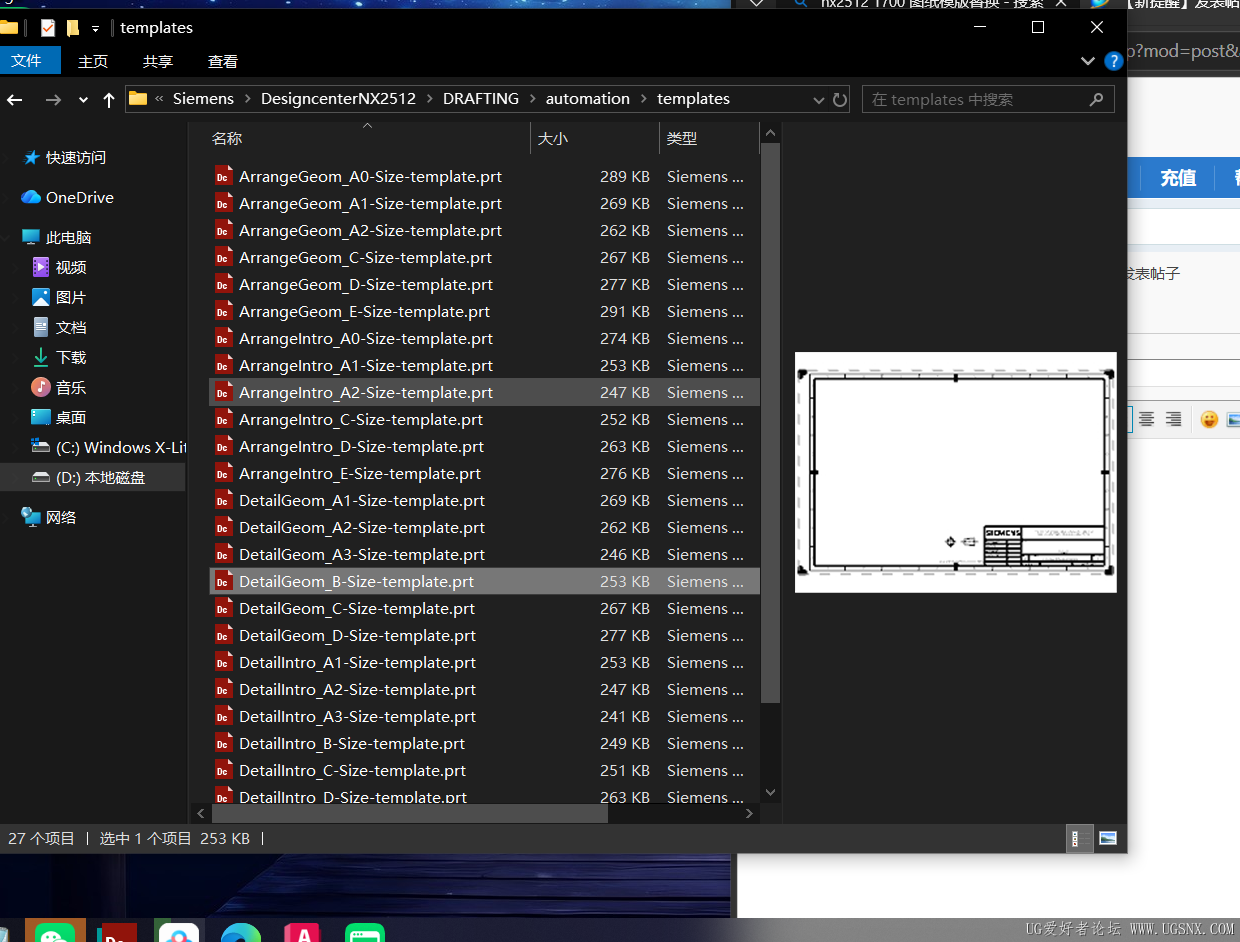1240x942 pixels.
Task: Click the DetailGeom_D-Size-template.prt file name
Action: click(x=357, y=635)
